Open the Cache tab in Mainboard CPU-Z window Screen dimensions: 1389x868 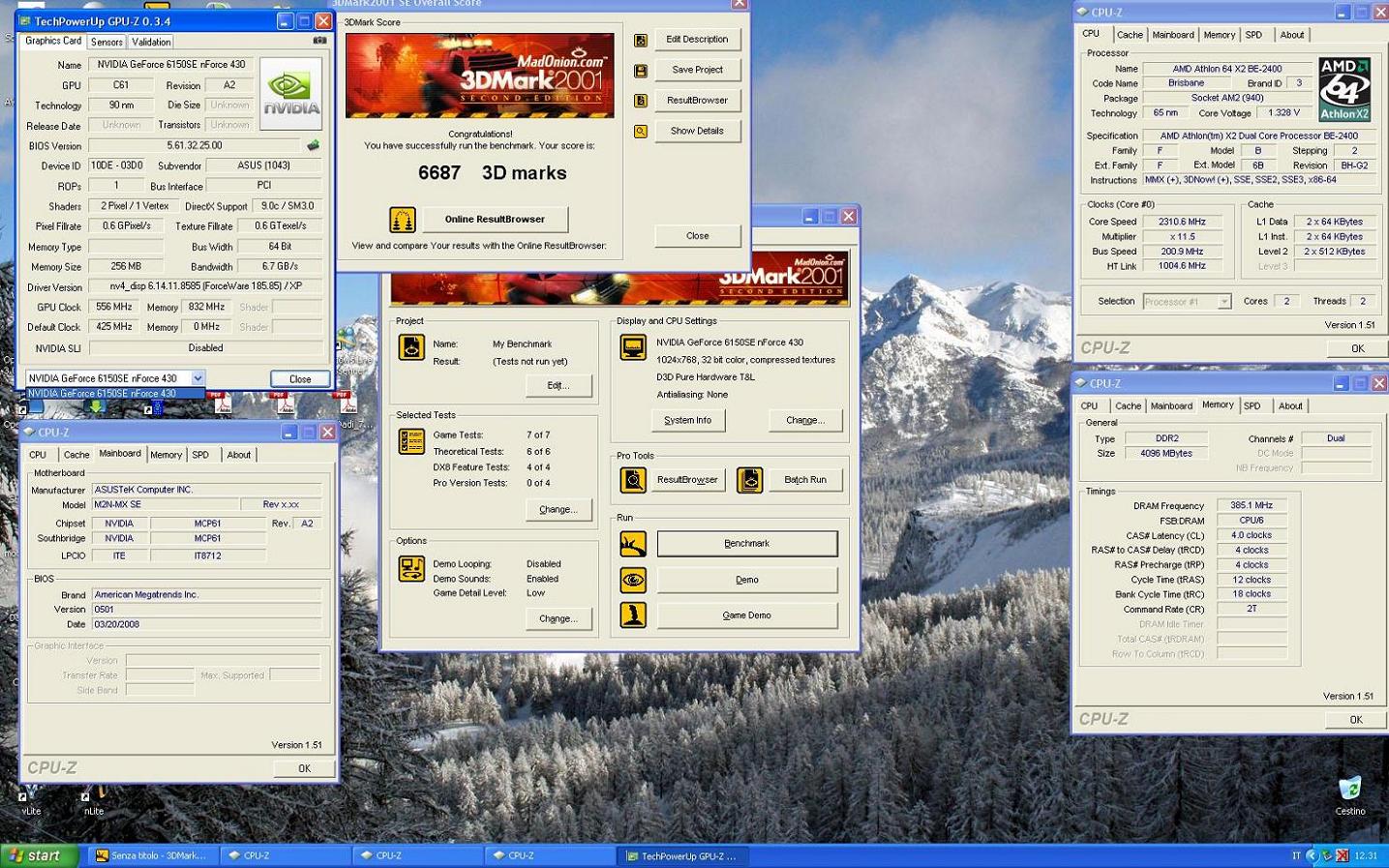pyautogui.click(x=76, y=455)
